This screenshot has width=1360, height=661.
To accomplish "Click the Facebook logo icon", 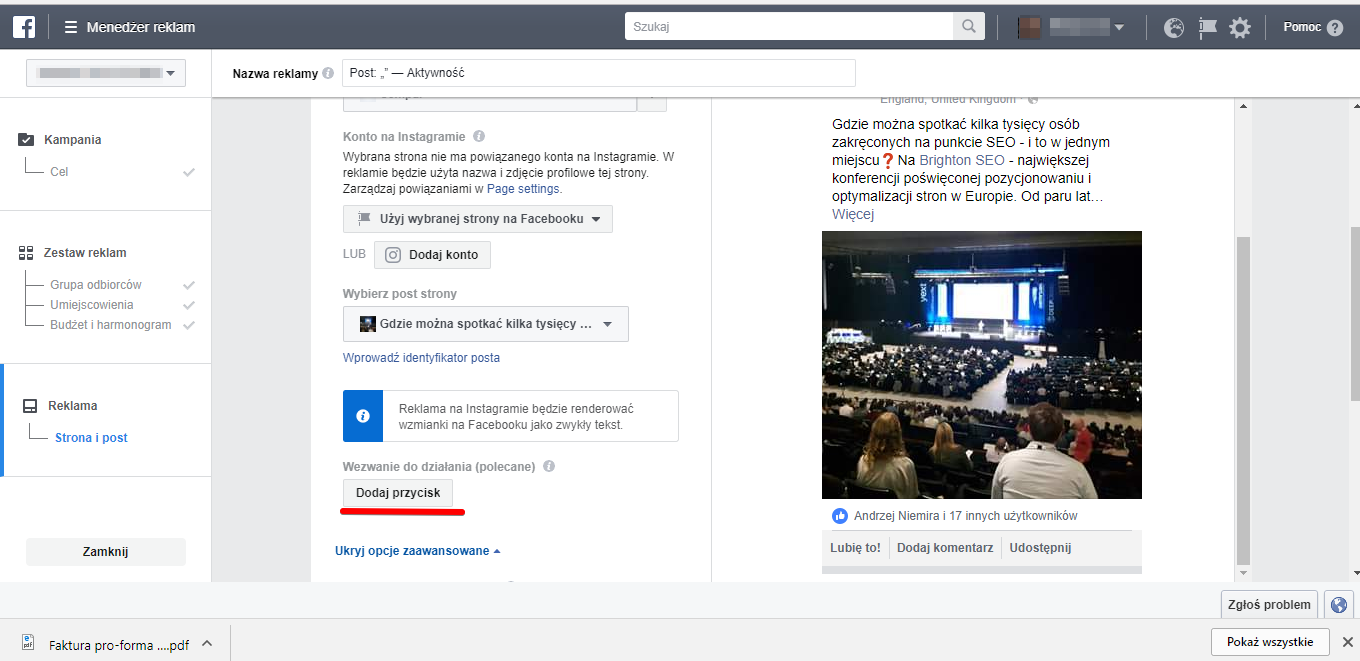I will tap(24, 27).
